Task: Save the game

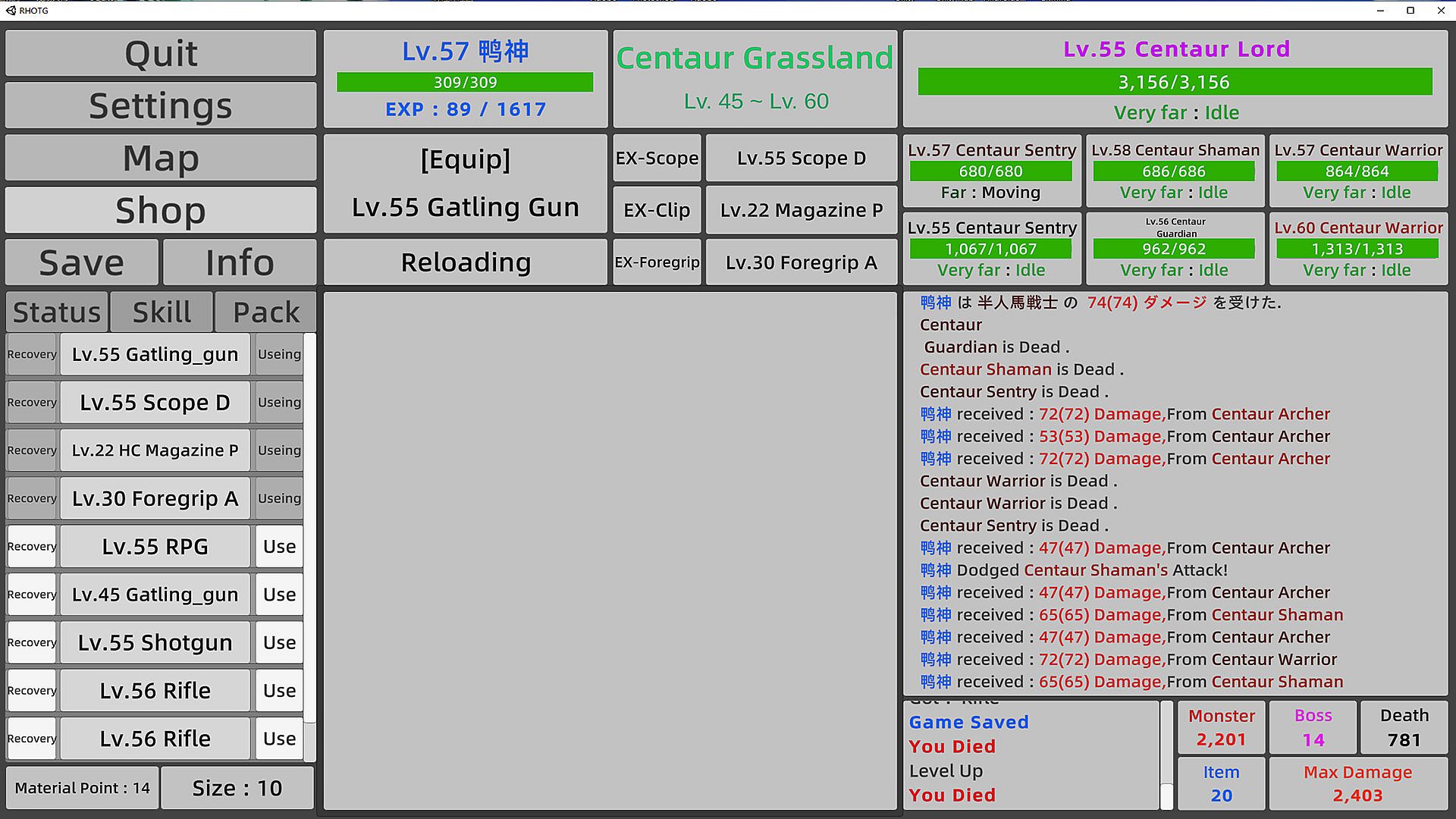Action: pyautogui.click(x=82, y=263)
